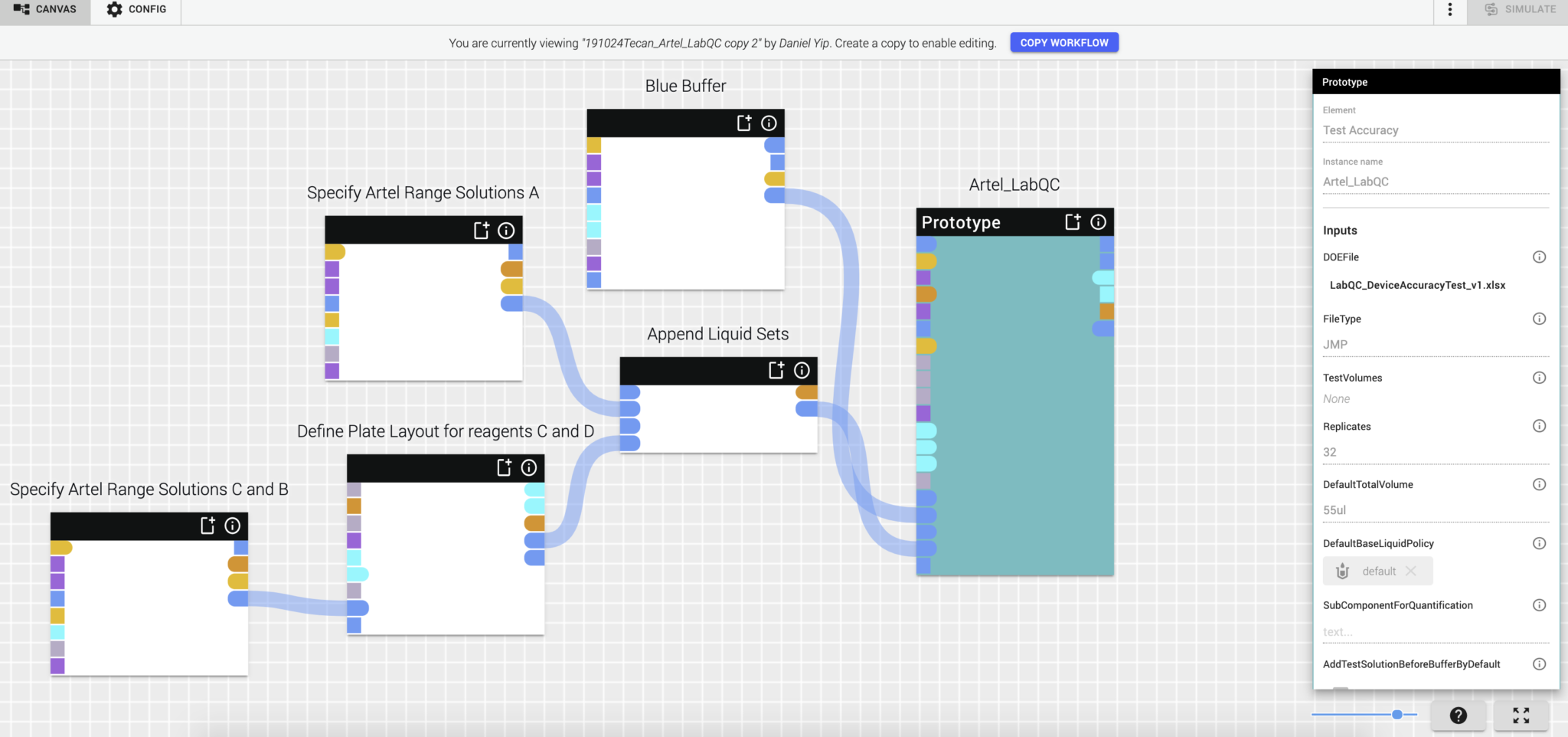
Task: Click the liquid policy flask icon on the default chip
Action: (x=1342, y=571)
